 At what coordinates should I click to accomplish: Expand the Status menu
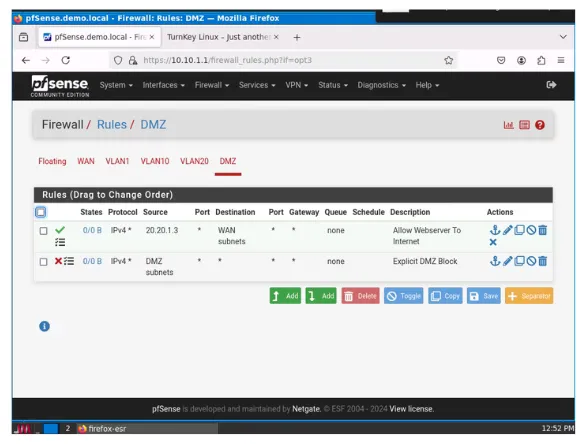pyautogui.click(x=333, y=85)
